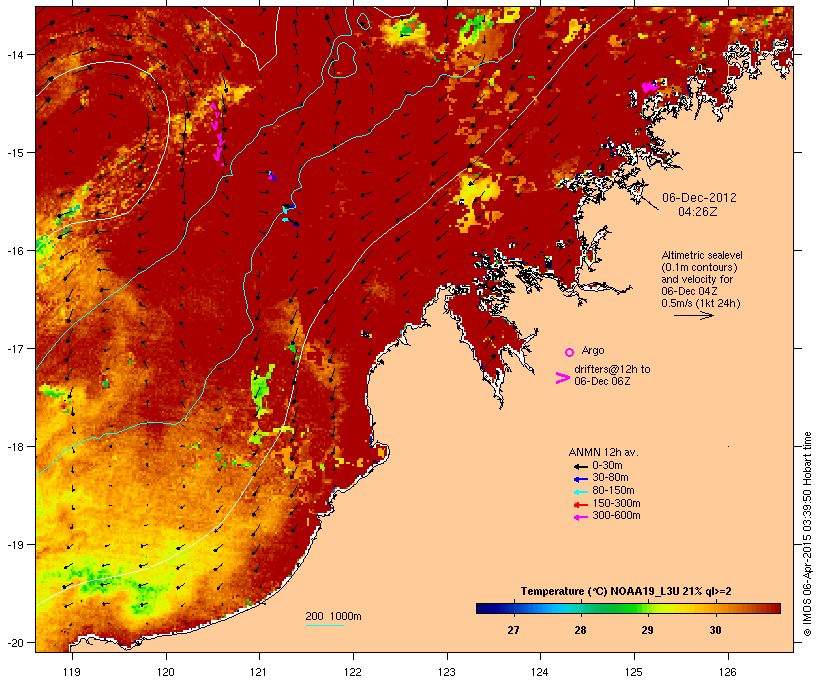The height and width of the screenshot is (680, 820).
Task: Click the magenta drifters chevron symbol
Action: 562,378
